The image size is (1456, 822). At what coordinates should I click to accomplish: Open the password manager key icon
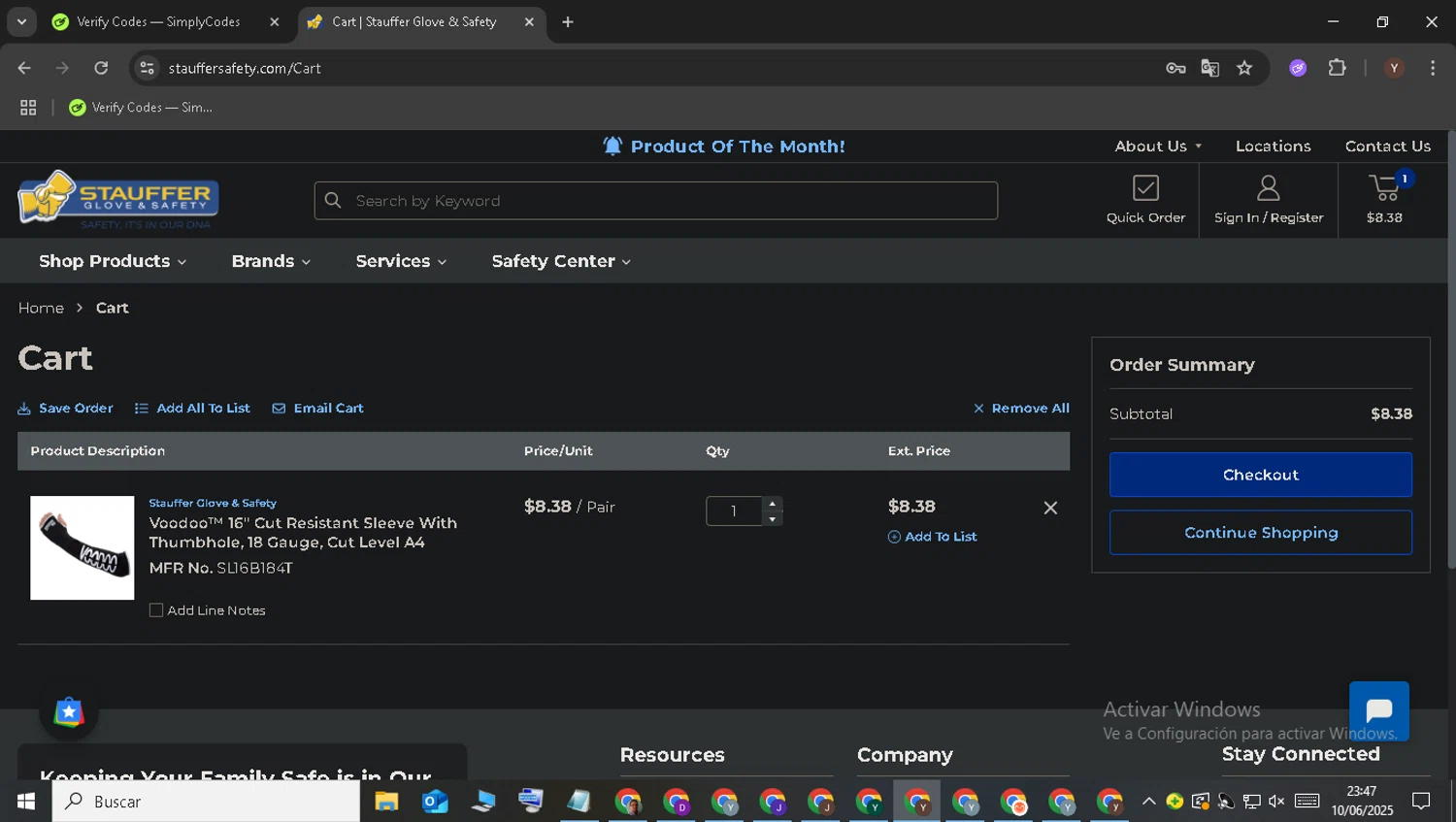click(1175, 68)
